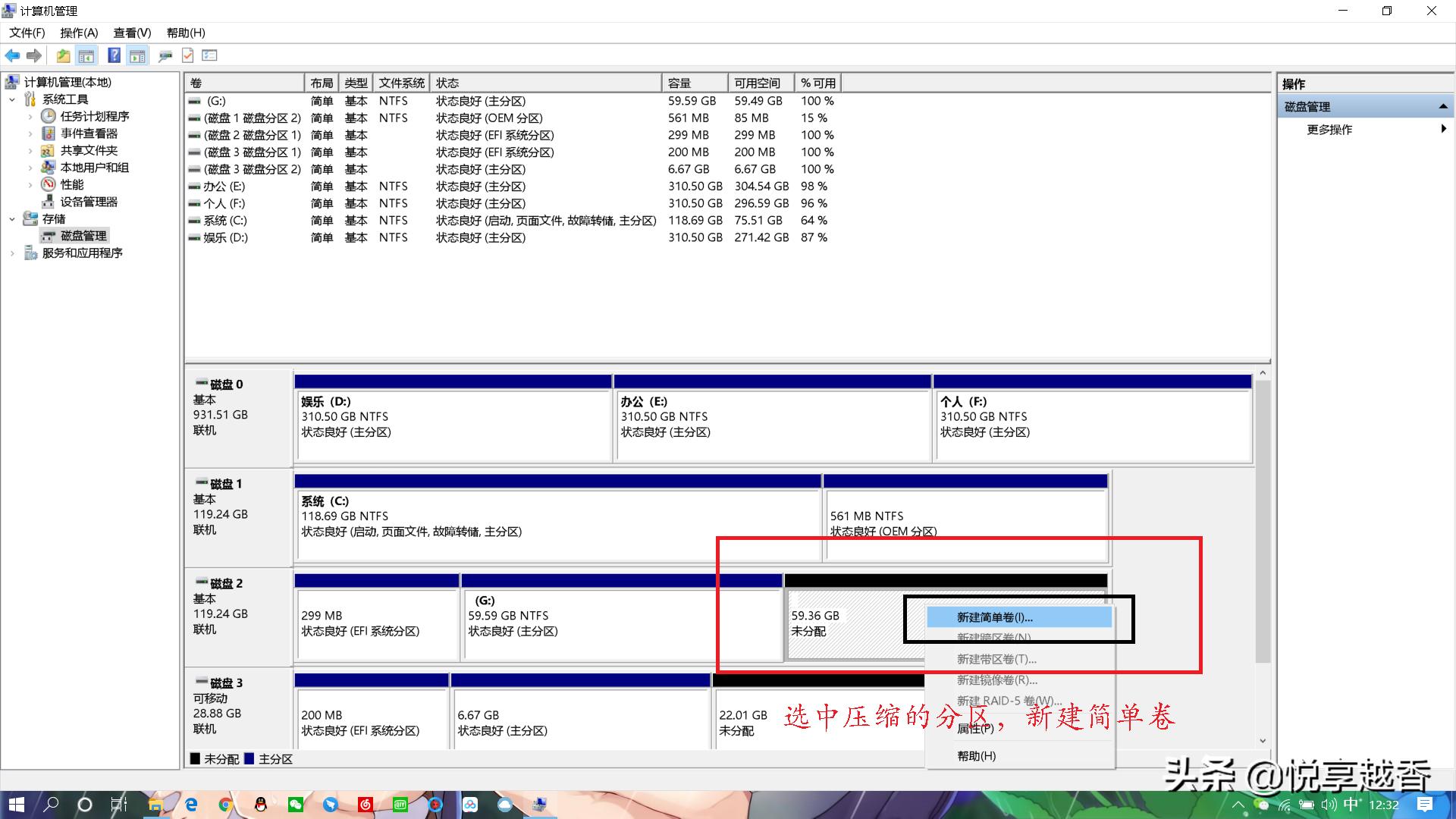Click the Back navigation arrow icon
This screenshot has width=1456, height=819.
point(12,55)
